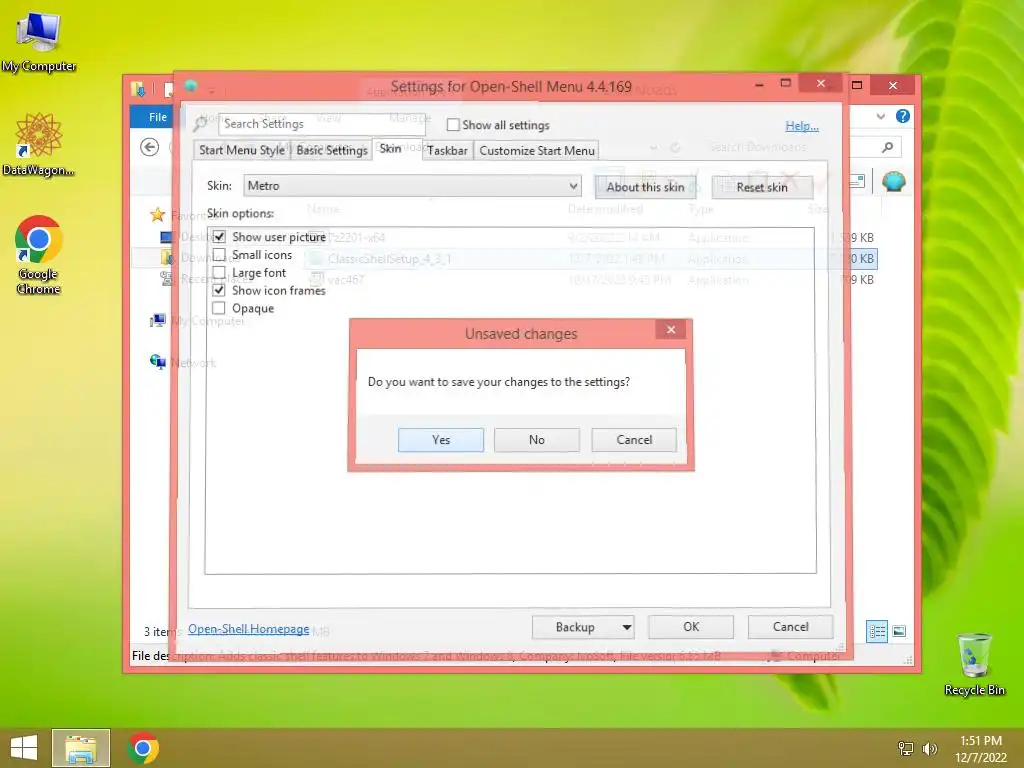Enable Large font skin option

coord(219,272)
